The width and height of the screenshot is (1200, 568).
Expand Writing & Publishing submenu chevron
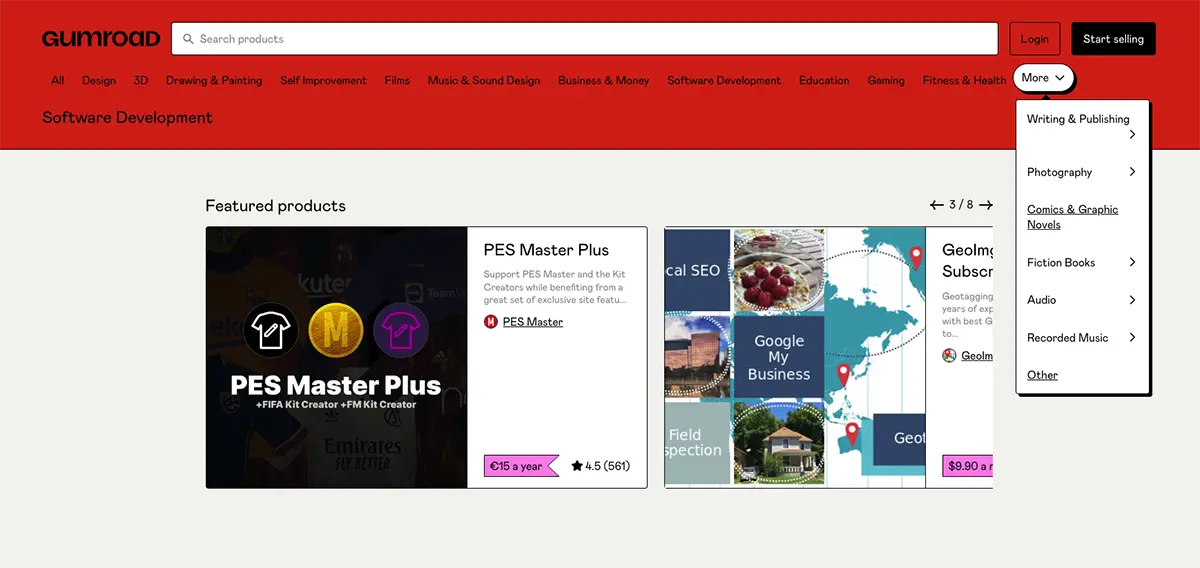click(1132, 134)
